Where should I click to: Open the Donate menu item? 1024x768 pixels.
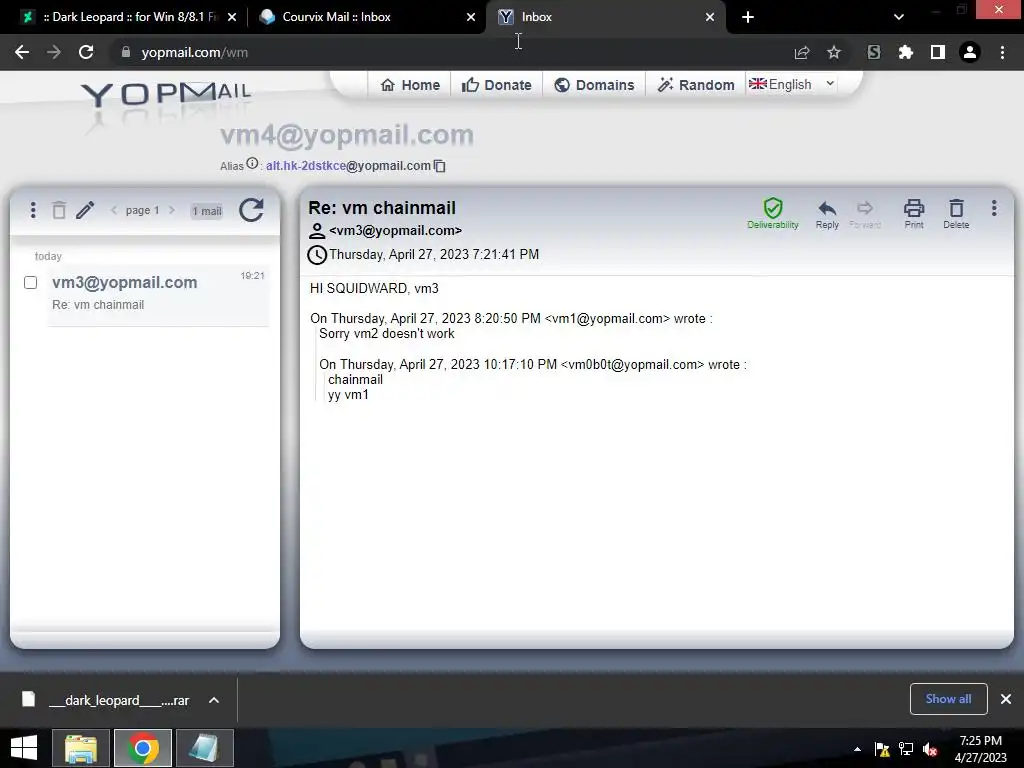[x=496, y=85]
